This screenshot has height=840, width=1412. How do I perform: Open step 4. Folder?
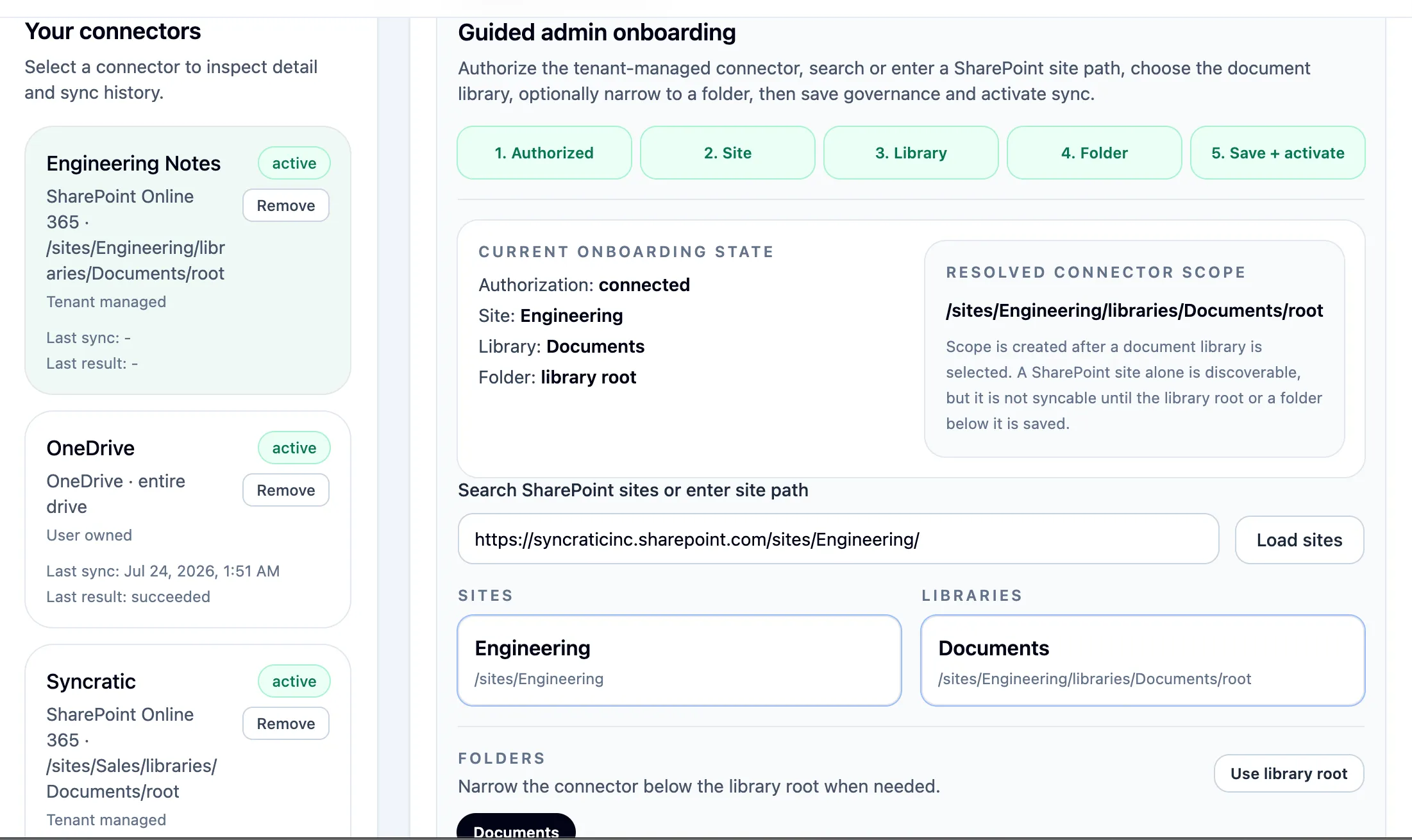click(1094, 153)
